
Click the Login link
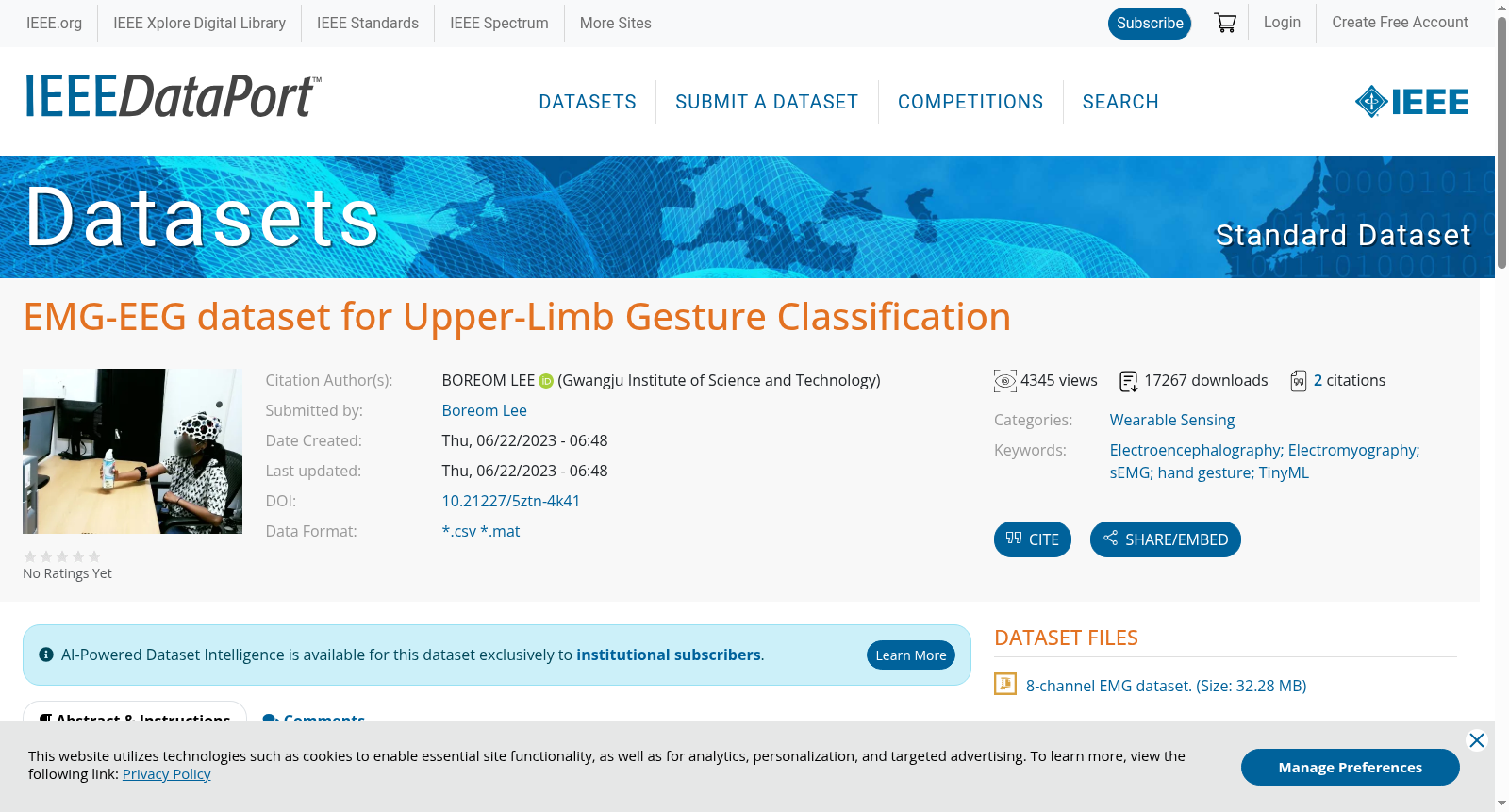pos(1282,23)
